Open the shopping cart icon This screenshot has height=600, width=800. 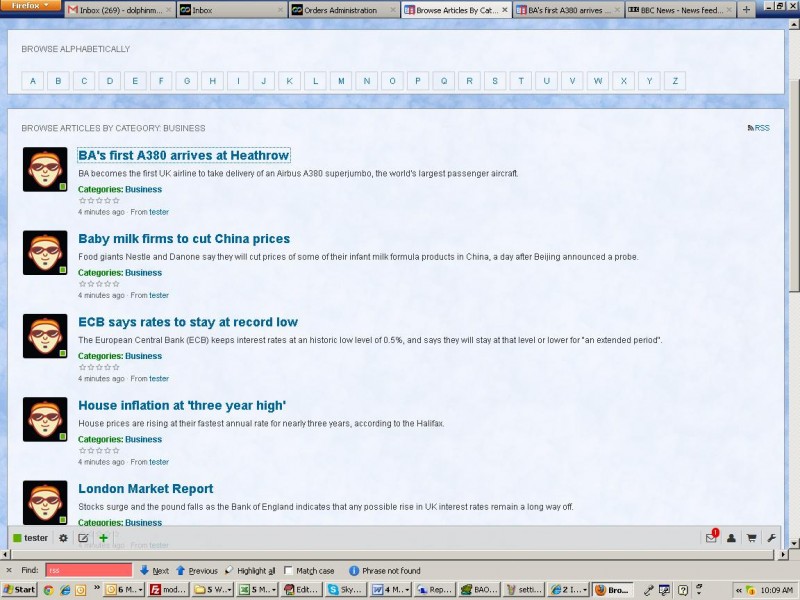pos(752,538)
